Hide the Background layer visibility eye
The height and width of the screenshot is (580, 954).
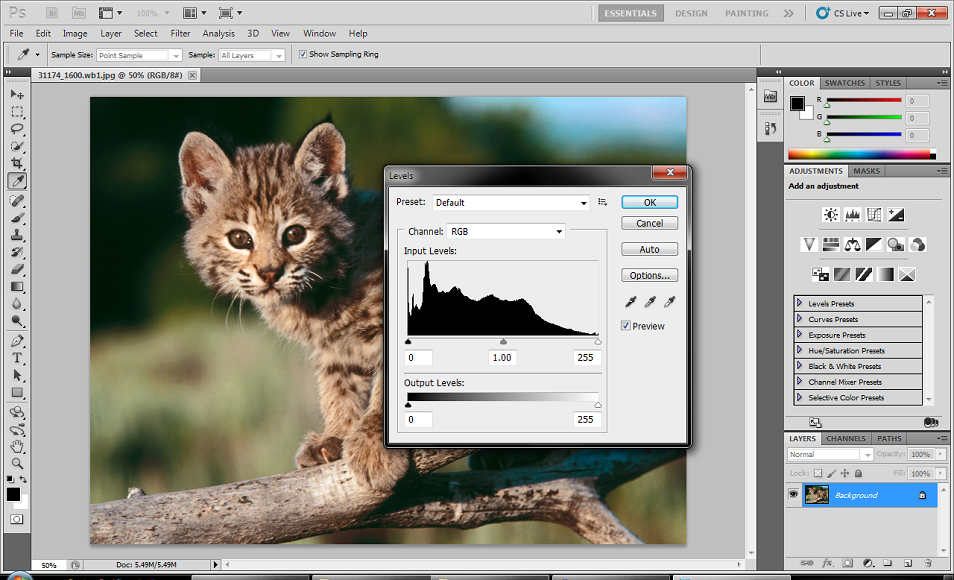[793, 495]
